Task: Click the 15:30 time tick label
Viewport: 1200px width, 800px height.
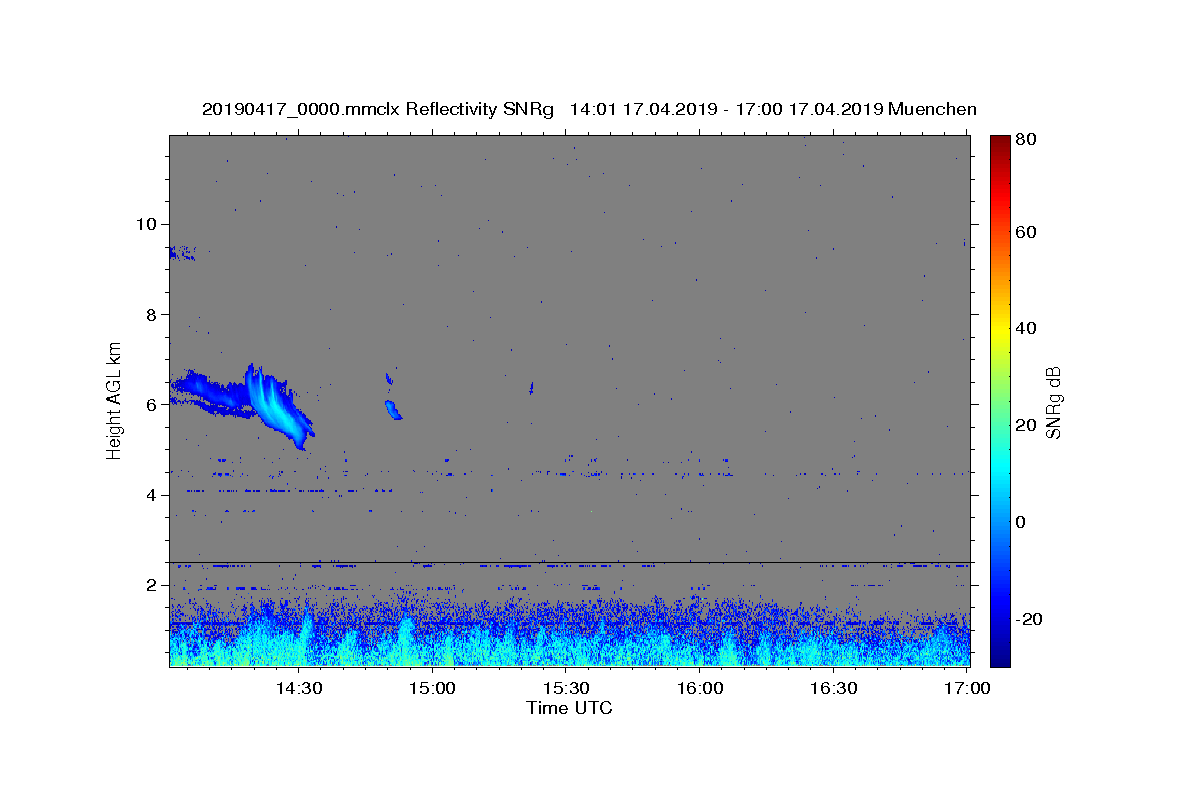Action: click(566, 688)
